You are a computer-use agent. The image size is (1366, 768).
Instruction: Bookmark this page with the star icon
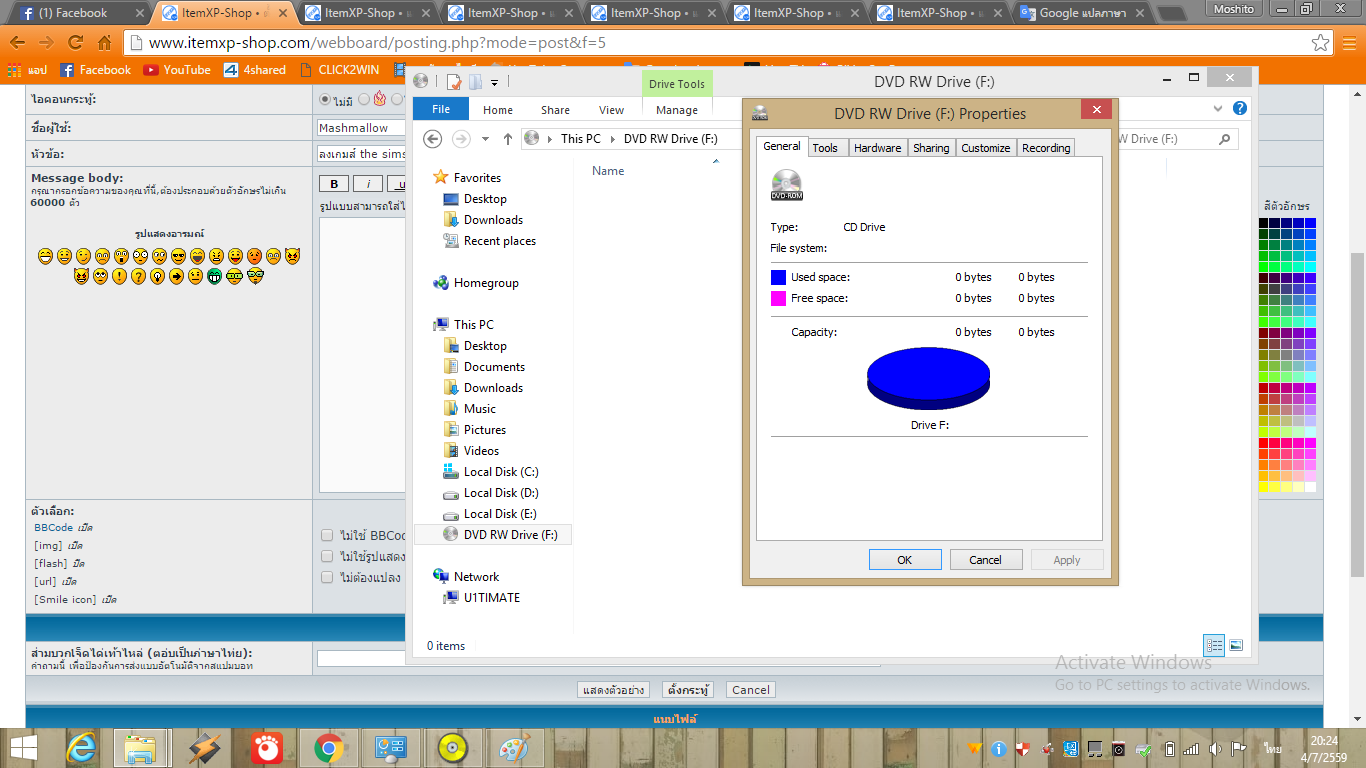point(1321,43)
